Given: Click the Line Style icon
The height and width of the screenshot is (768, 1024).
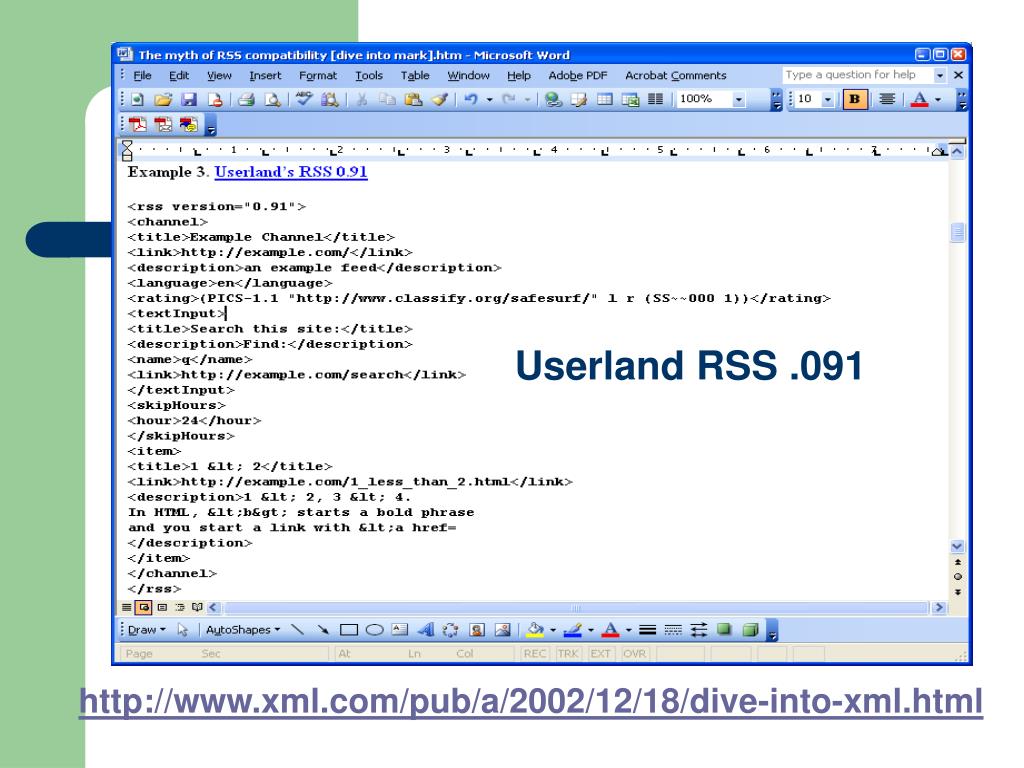Looking at the screenshot, I should pos(647,630).
